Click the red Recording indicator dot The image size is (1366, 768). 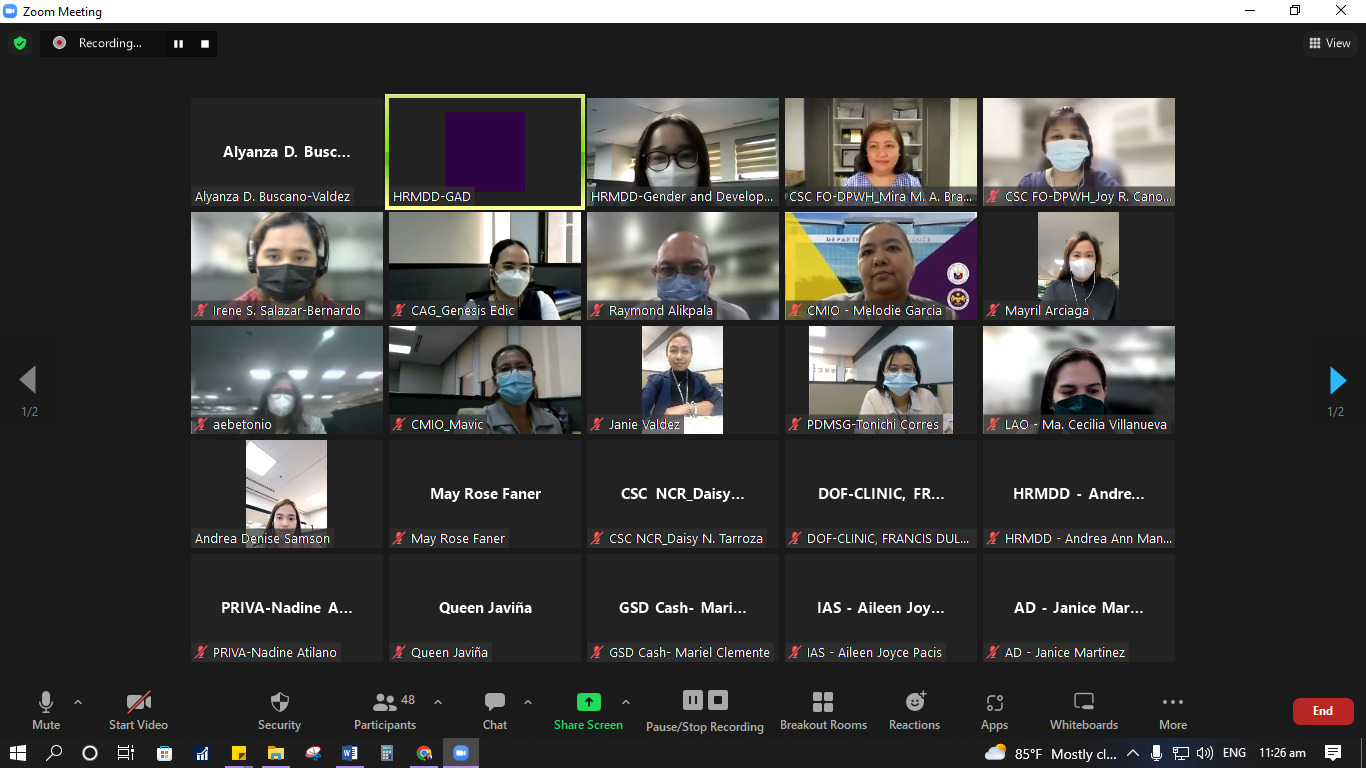[59, 43]
